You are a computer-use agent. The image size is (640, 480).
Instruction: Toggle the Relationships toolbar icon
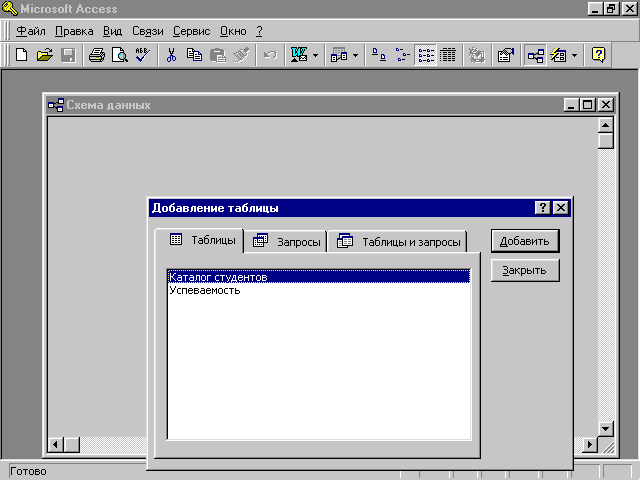point(535,55)
